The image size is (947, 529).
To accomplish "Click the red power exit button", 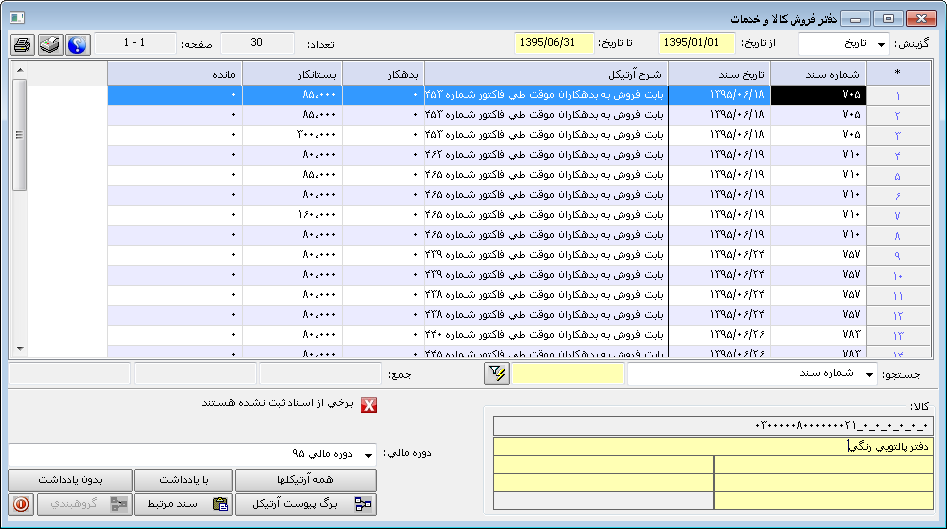I will coord(21,504).
